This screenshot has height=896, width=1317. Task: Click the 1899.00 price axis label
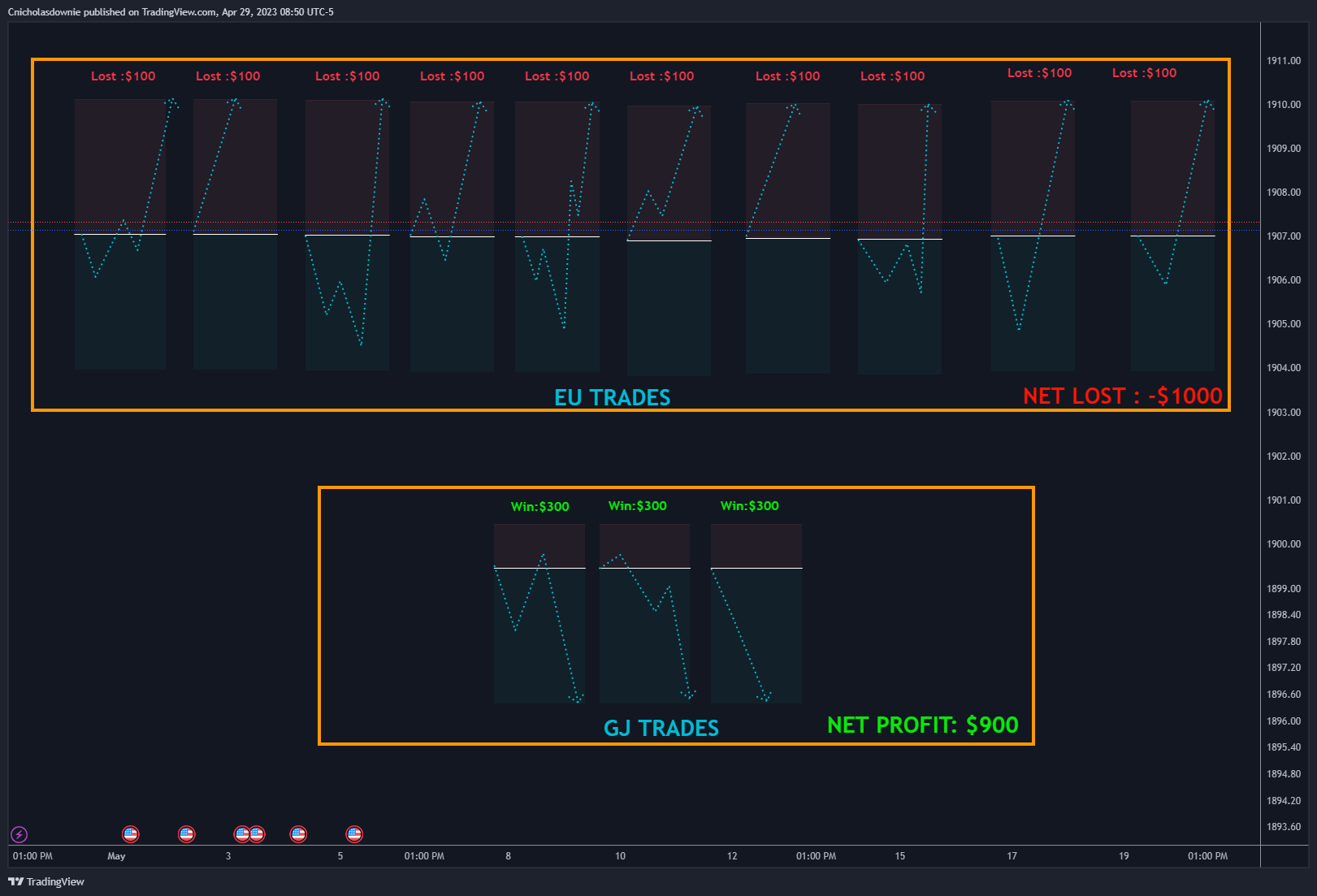[x=1284, y=589]
